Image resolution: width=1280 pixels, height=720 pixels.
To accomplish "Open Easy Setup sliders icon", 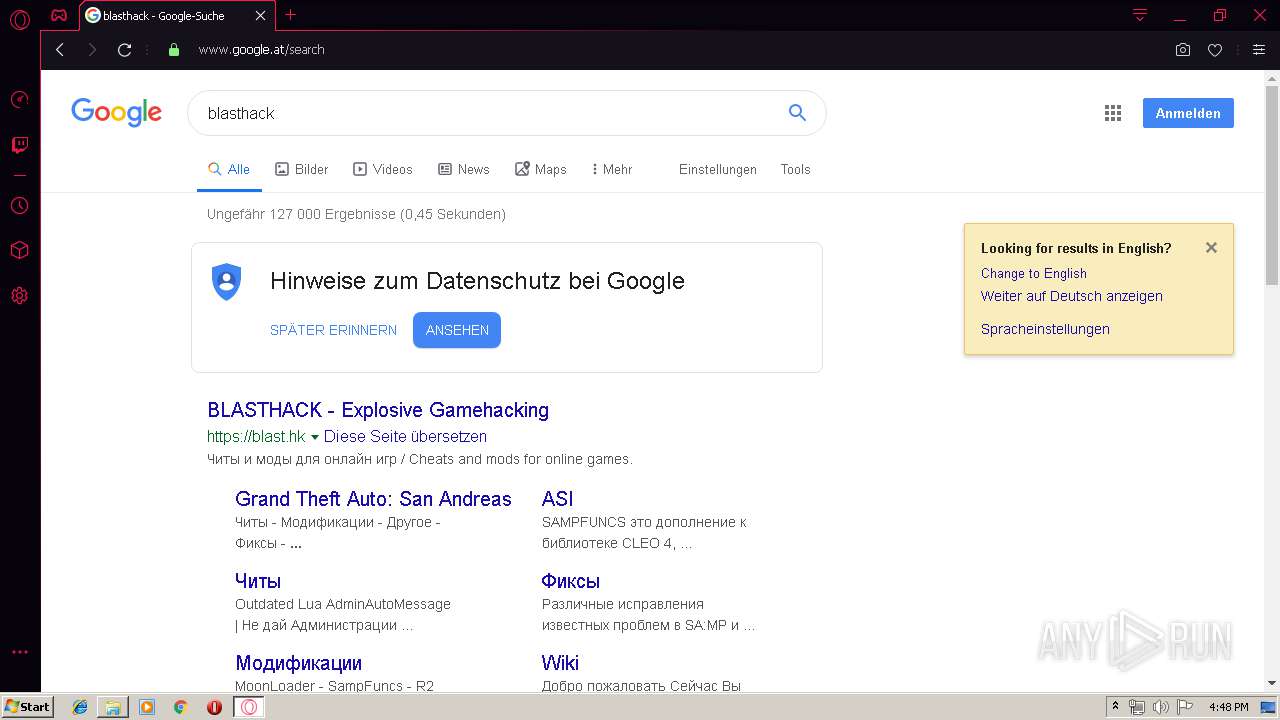I will 1259,49.
